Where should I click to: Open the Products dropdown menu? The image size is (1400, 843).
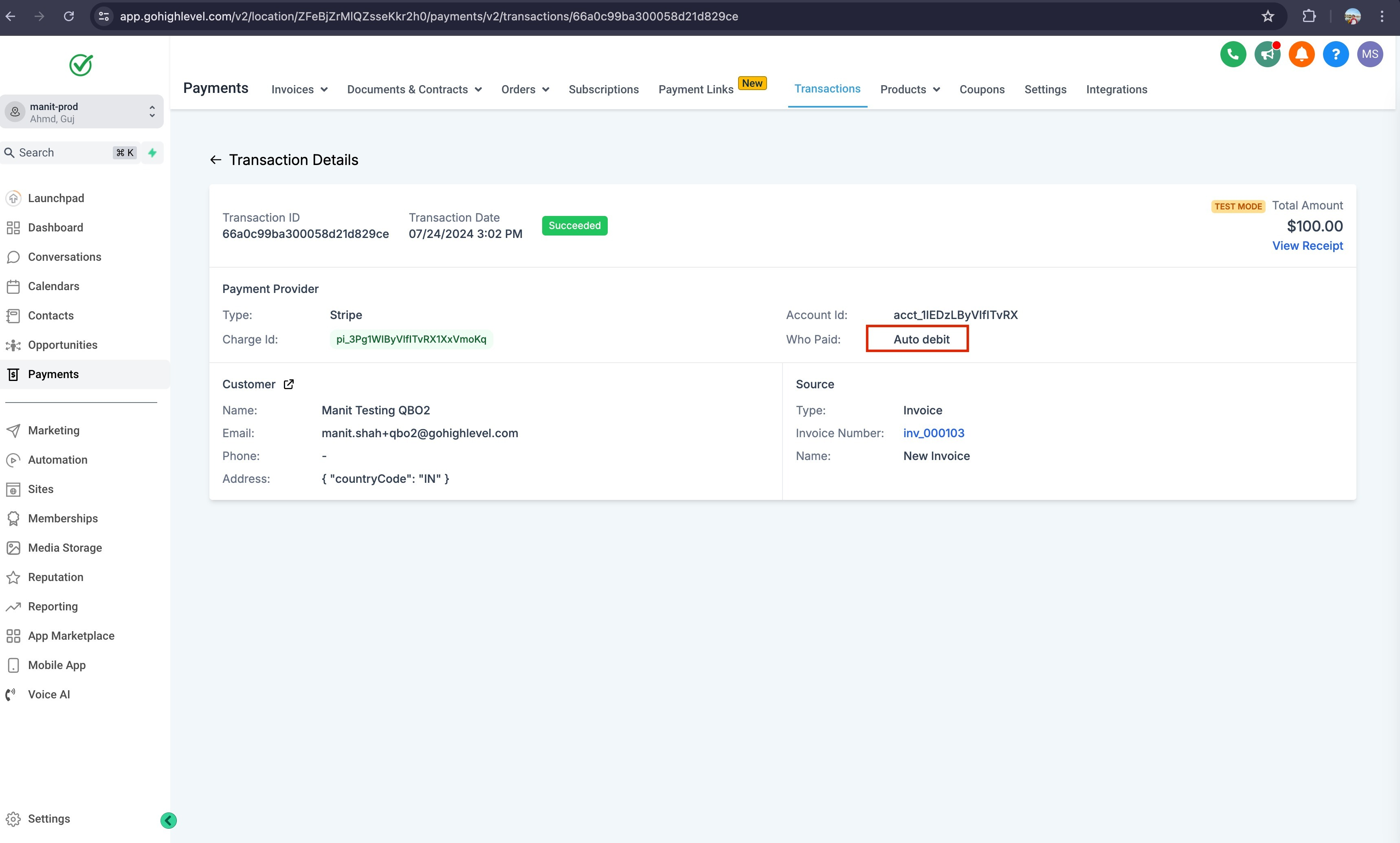pos(910,90)
